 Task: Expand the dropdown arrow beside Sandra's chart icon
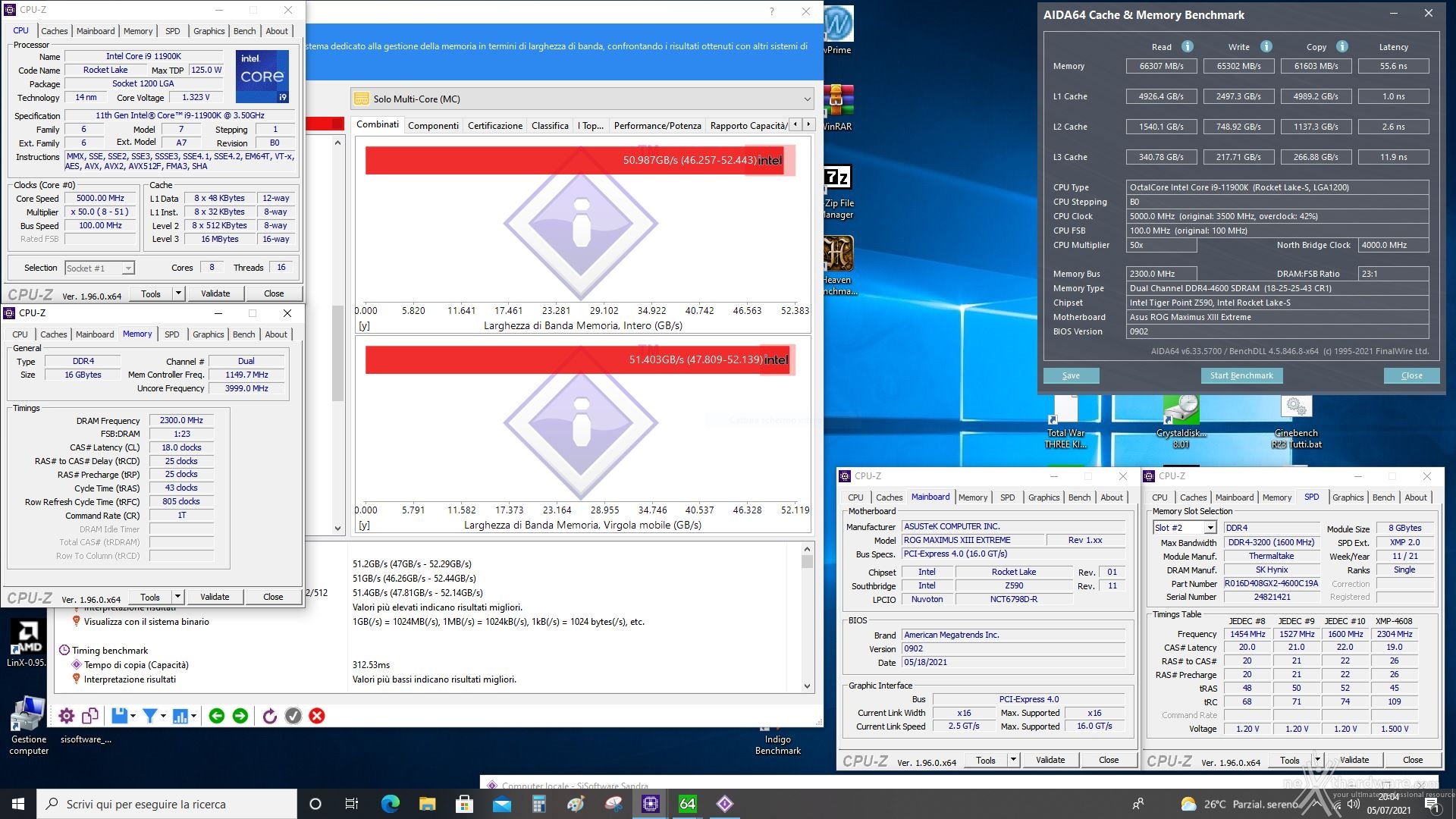[193, 716]
